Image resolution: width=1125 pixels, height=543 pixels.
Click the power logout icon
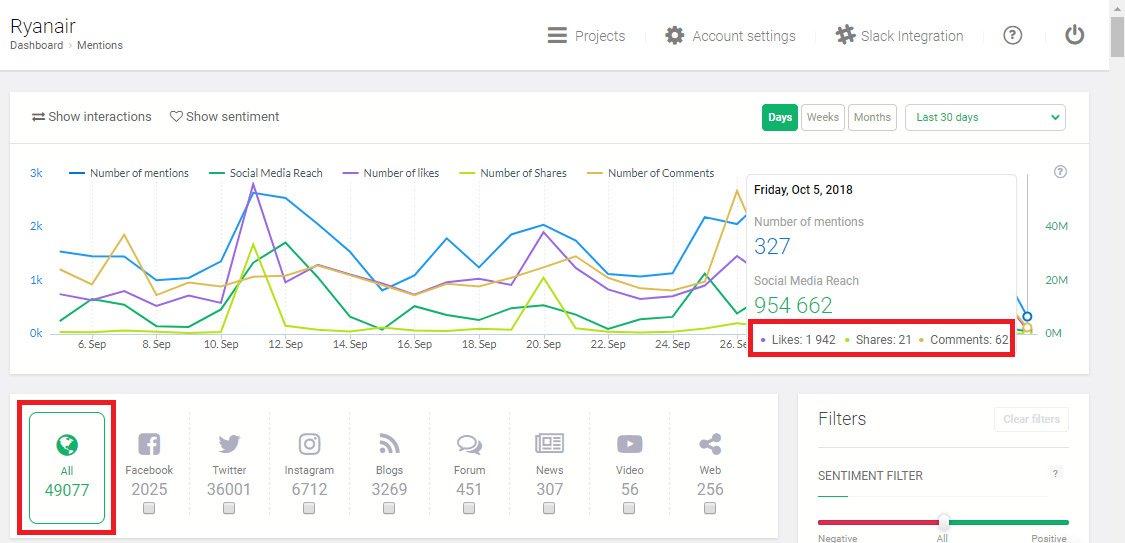click(1074, 35)
